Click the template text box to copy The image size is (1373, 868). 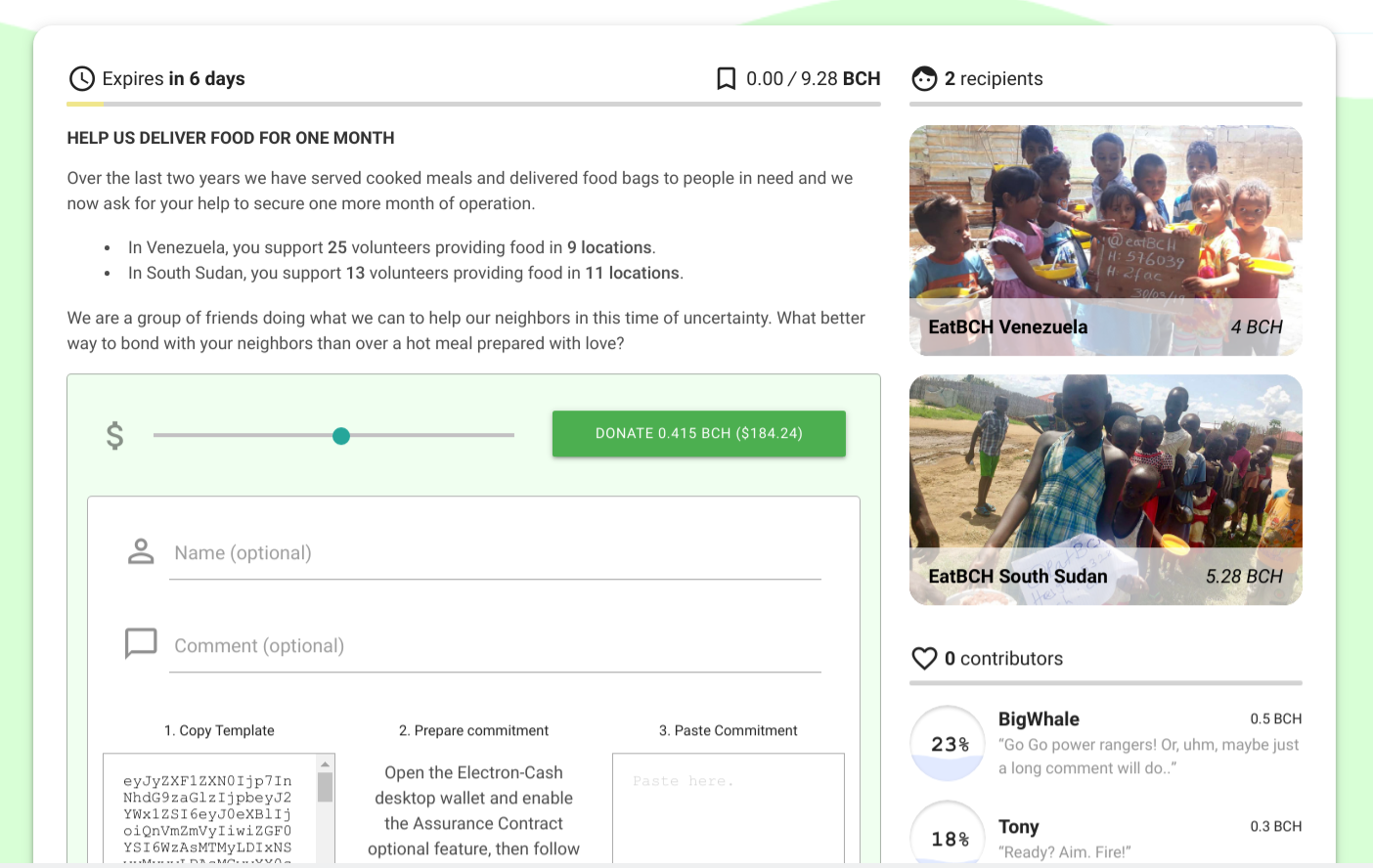209,809
